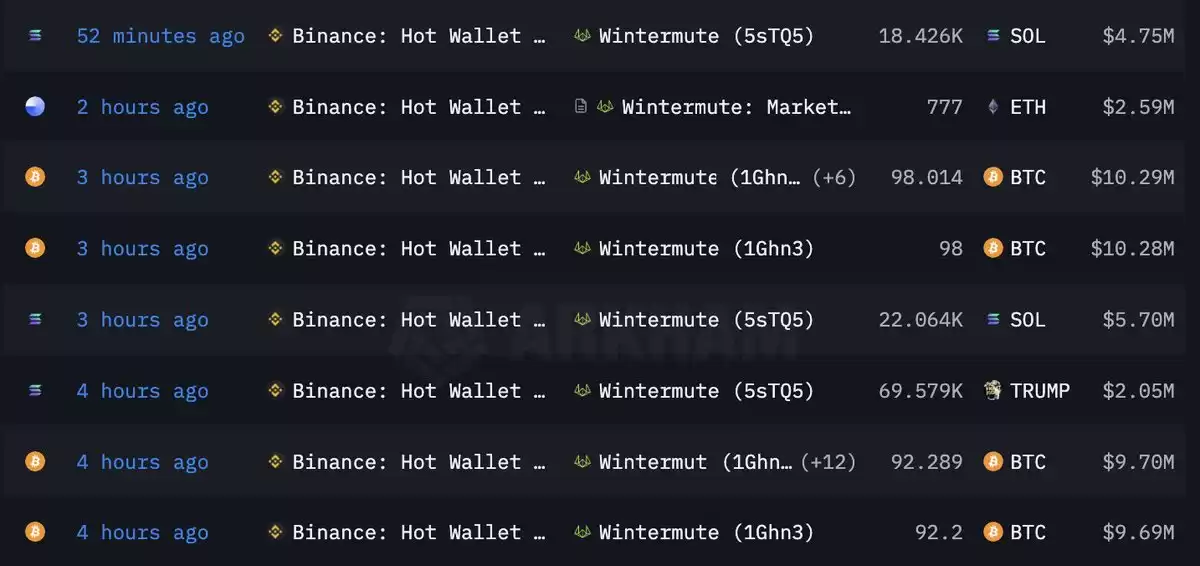
Task: Click the TRUMP token icon
Action: 993,390
